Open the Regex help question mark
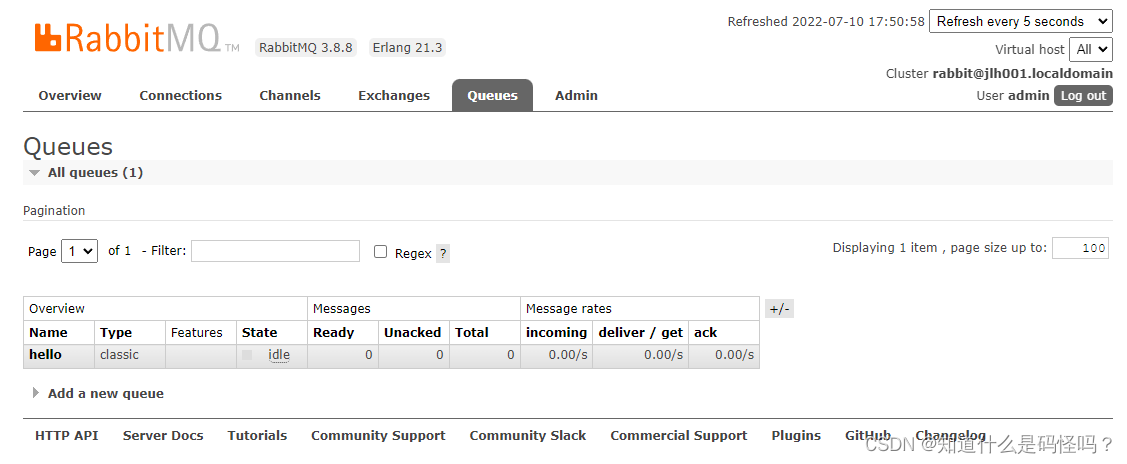 [443, 254]
